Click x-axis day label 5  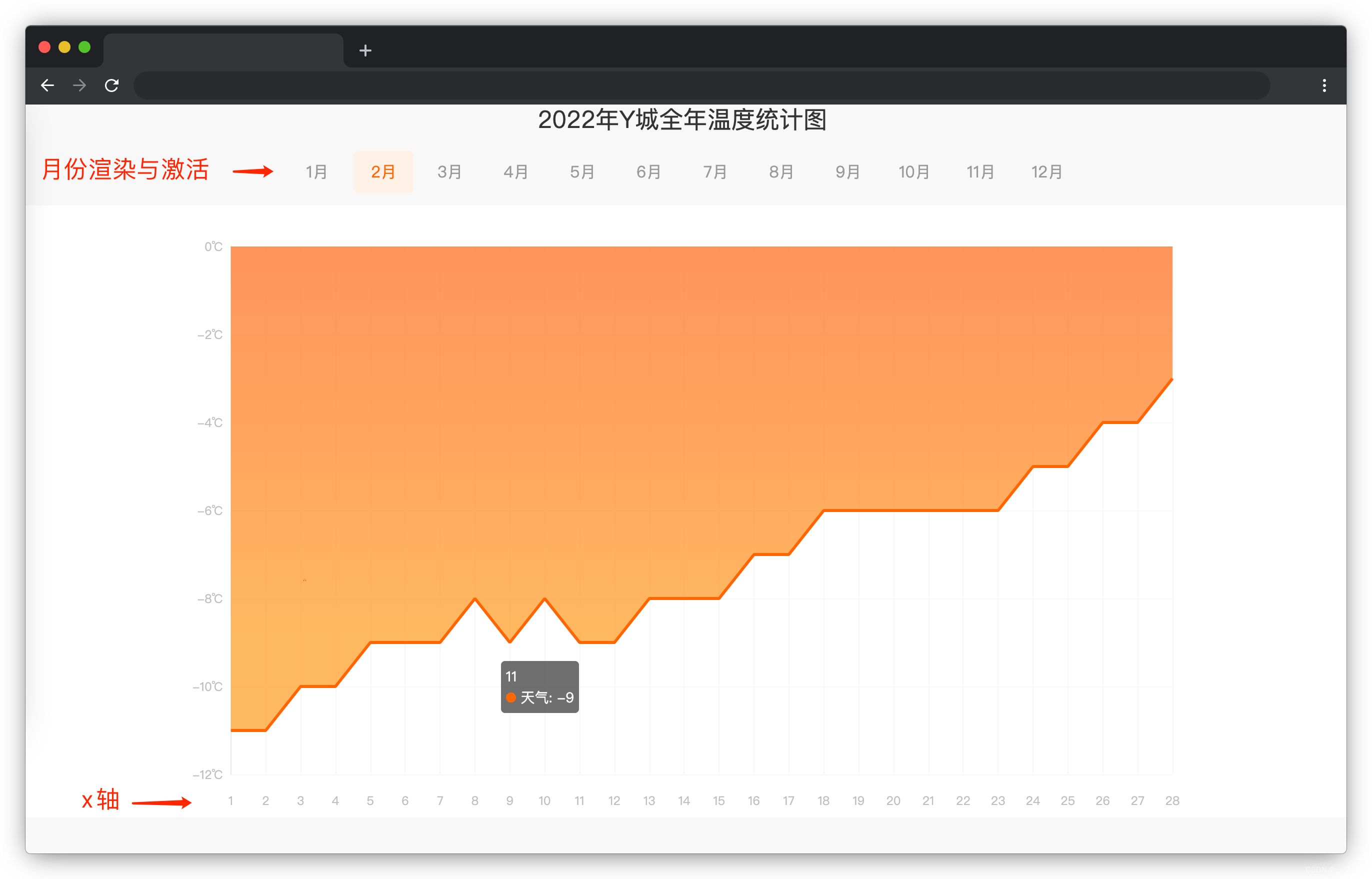coord(370,801)
